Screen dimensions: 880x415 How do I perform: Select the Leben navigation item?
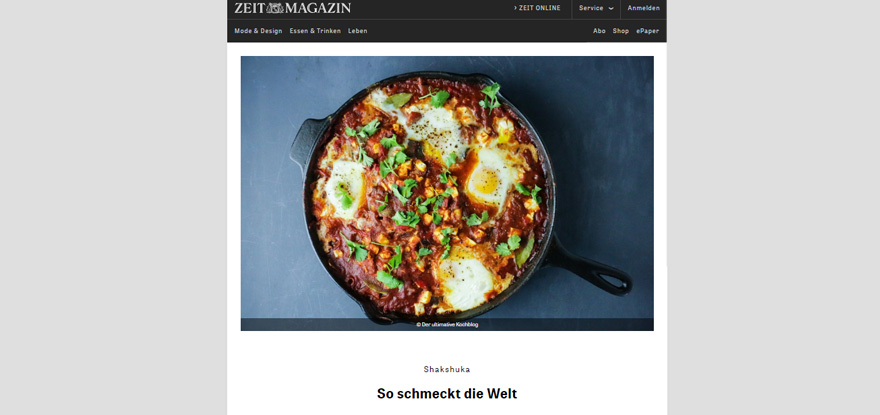[358, 31]
